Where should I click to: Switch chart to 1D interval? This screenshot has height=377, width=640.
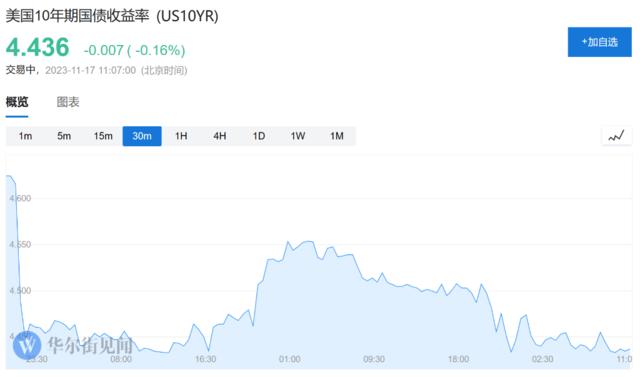[259, 136]
